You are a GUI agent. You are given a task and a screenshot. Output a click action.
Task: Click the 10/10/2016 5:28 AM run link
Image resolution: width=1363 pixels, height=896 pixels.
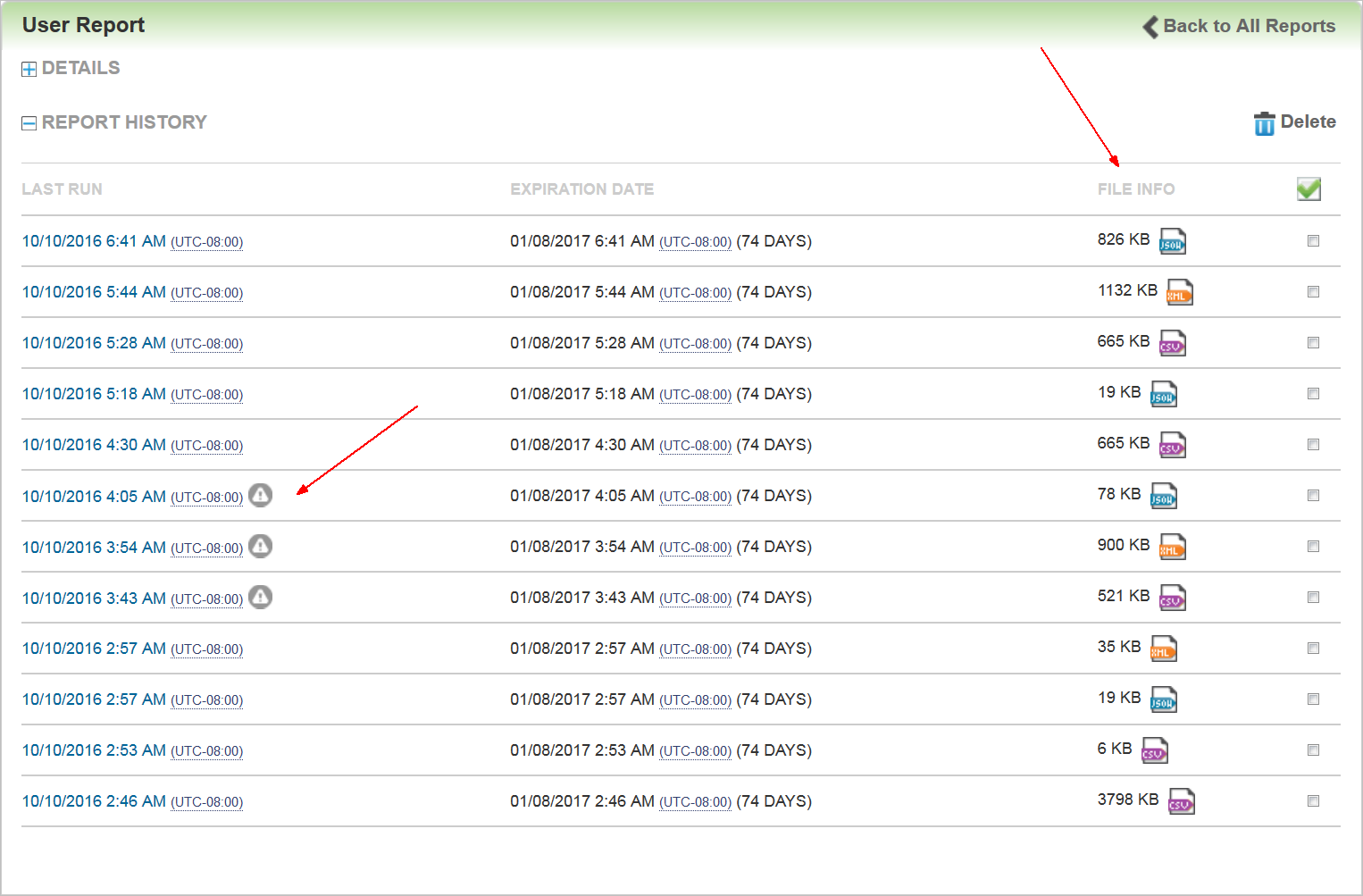pos(94,343)
